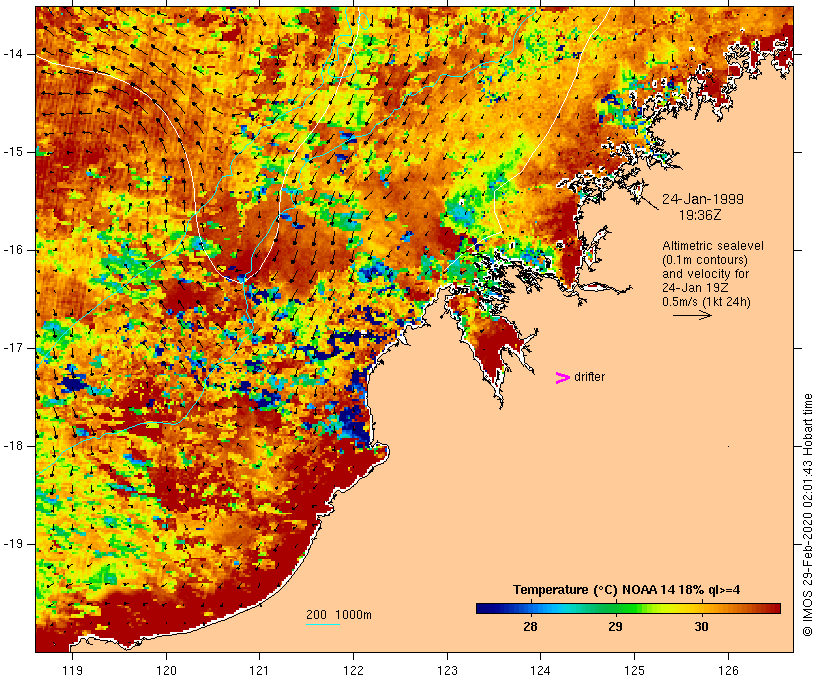Viewport: 820px width, 680px height.
Task: Click the latitude label '-14'
Action: 13,54
